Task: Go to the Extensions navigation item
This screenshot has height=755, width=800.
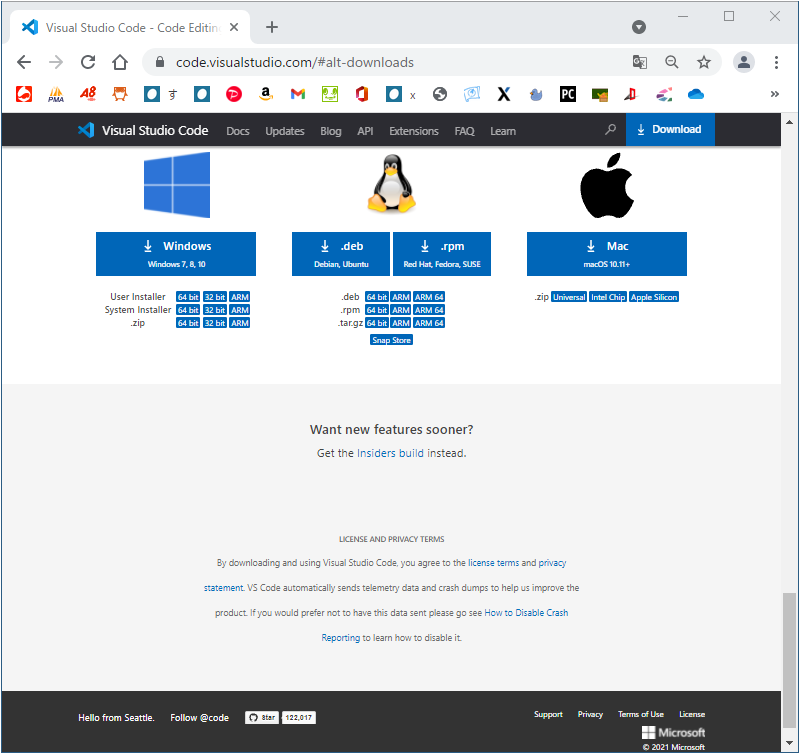Action: (414, 131)
